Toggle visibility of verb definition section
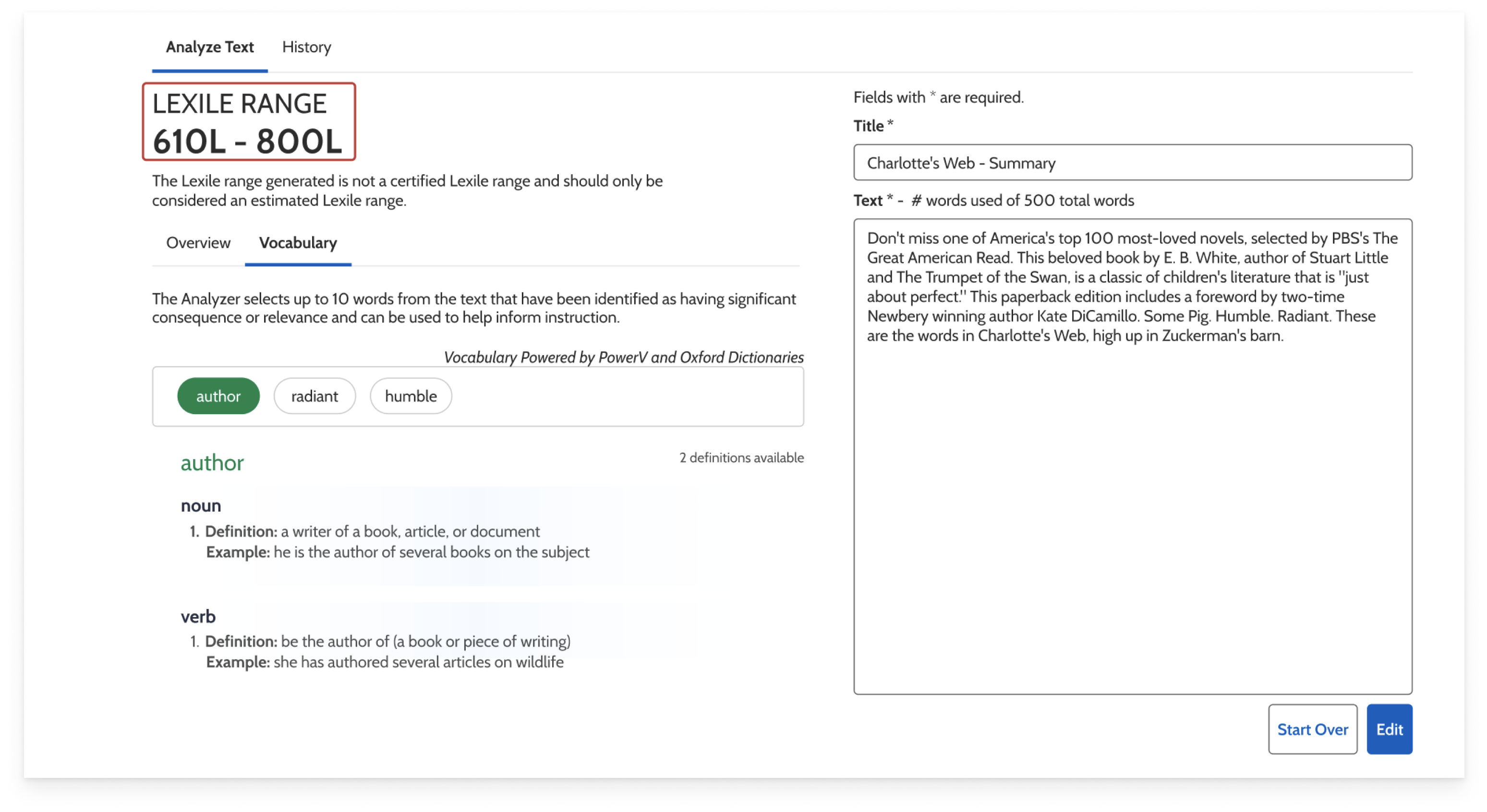This screenshot has height=812, width=1487. pyautogui.click(x=198, y=616)
